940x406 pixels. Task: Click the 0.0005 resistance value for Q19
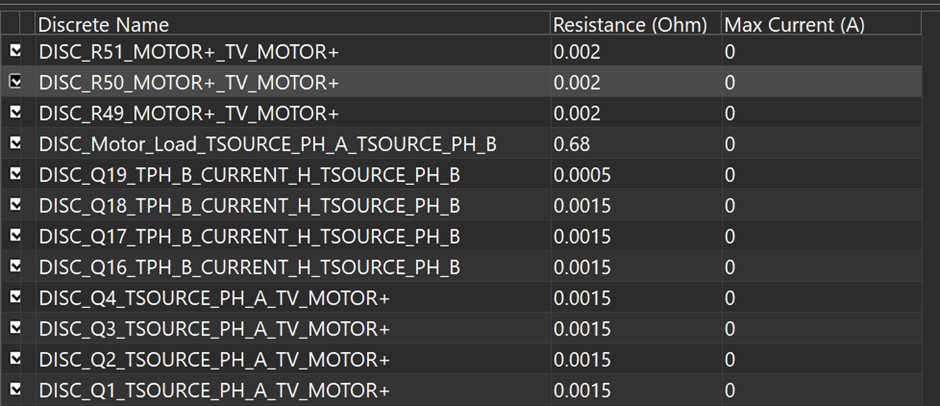(x=582, y=175)
